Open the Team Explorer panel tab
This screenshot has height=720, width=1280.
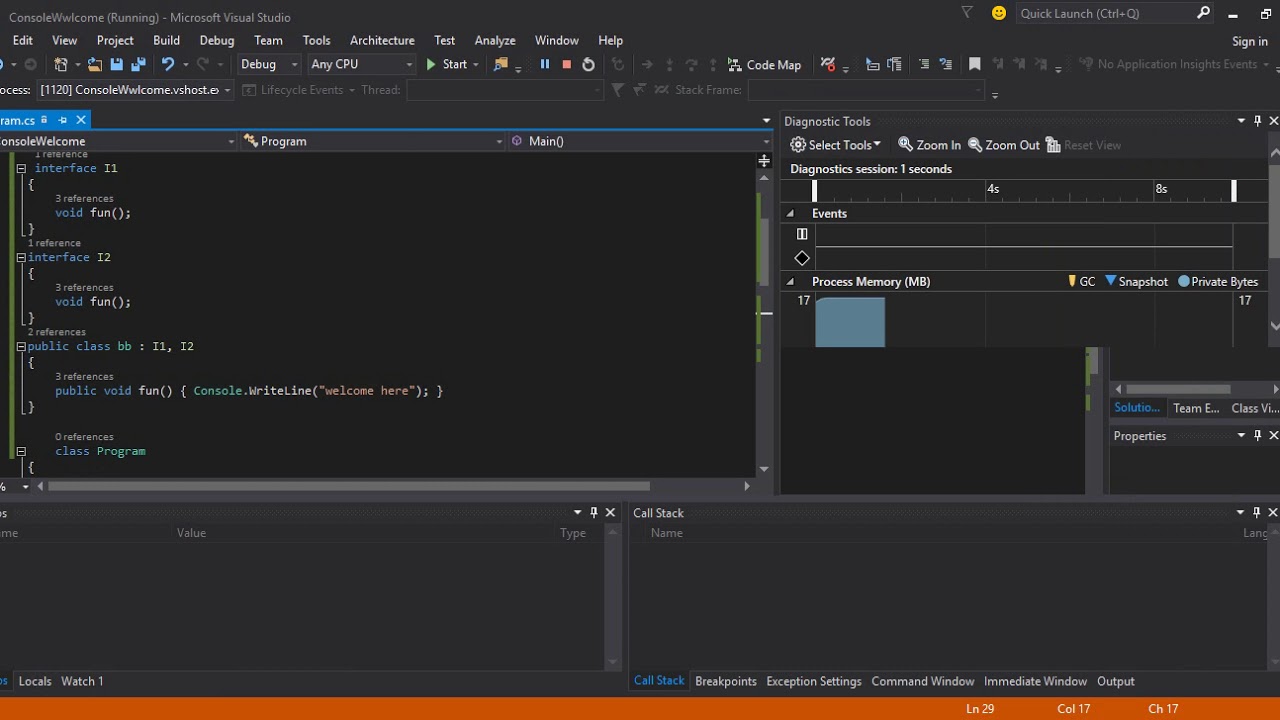coord(1196,408)
